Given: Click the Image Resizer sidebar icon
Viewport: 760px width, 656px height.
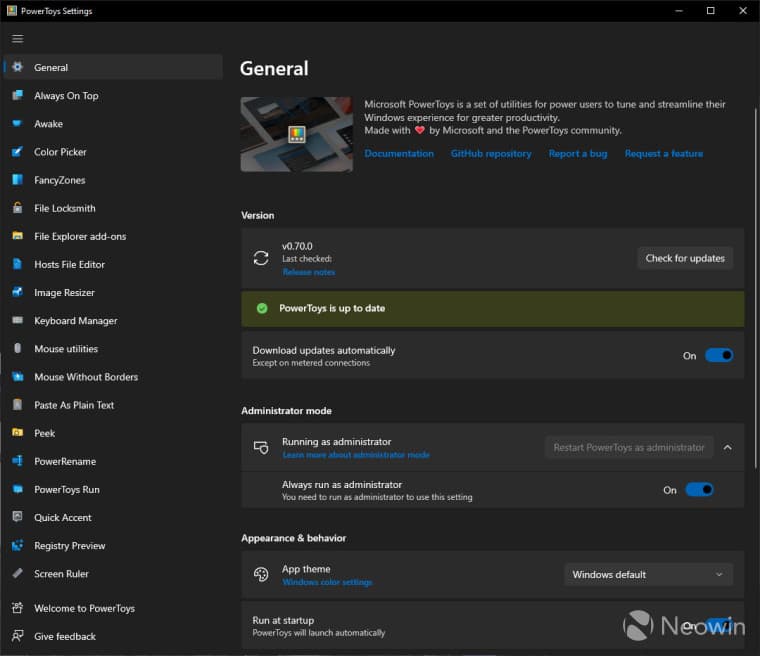Looking at the screenshot, I should point(17,293).
